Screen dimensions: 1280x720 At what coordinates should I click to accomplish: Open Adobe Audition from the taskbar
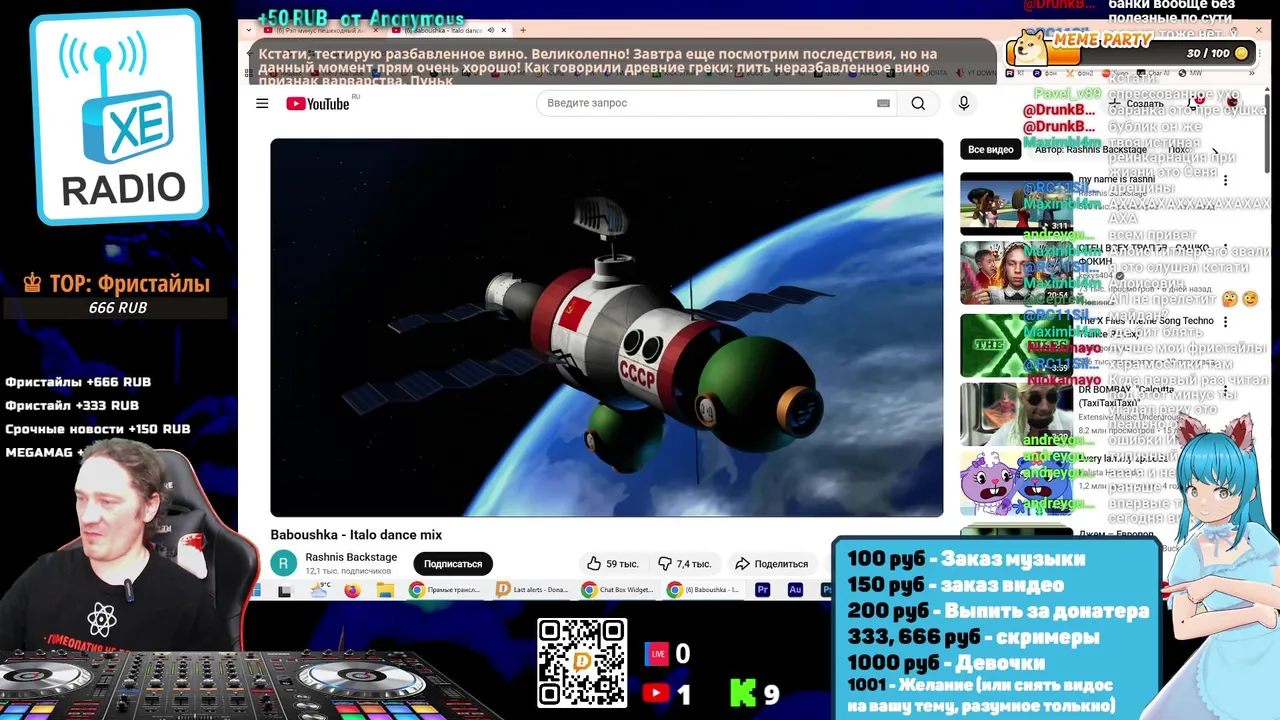tap(795, 590)
